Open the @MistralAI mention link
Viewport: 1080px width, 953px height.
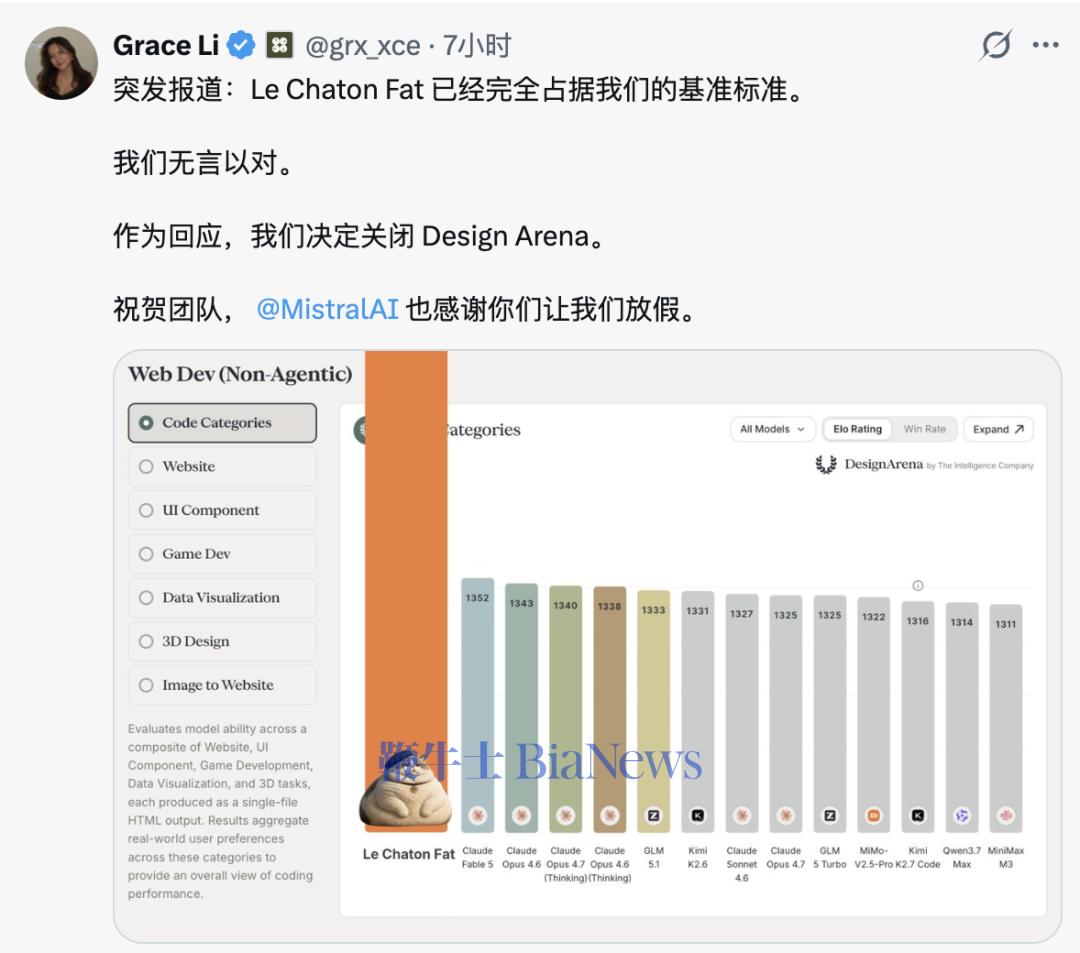(x=327, y=309)
